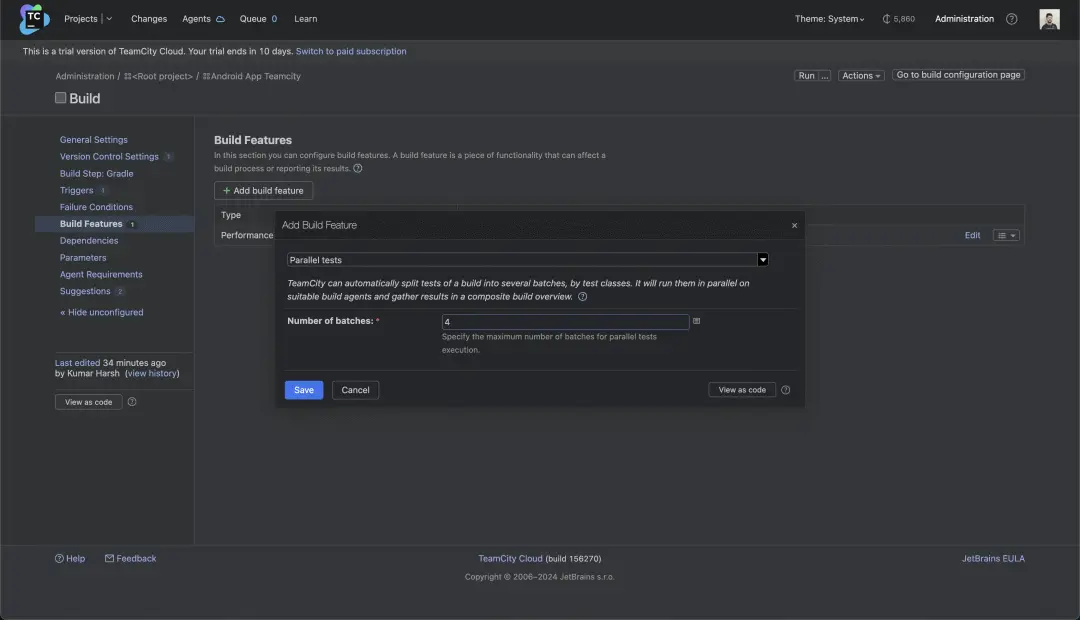Click the user avatar thumbnail
The height and width of the screenshot is (620, 1080).
(1049, 19)
